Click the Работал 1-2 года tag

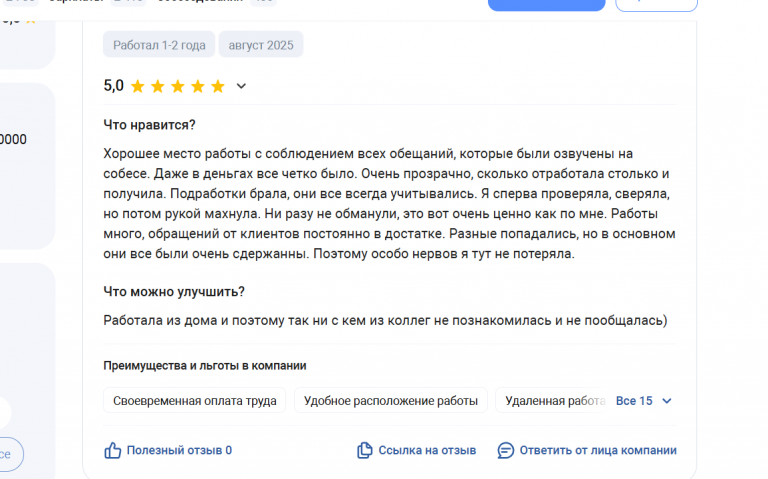[x=159, y=45]
